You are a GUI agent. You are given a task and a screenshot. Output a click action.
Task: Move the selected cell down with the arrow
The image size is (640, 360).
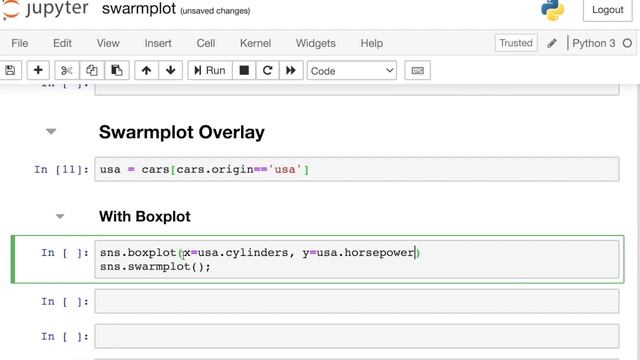(x=171, y=71)
